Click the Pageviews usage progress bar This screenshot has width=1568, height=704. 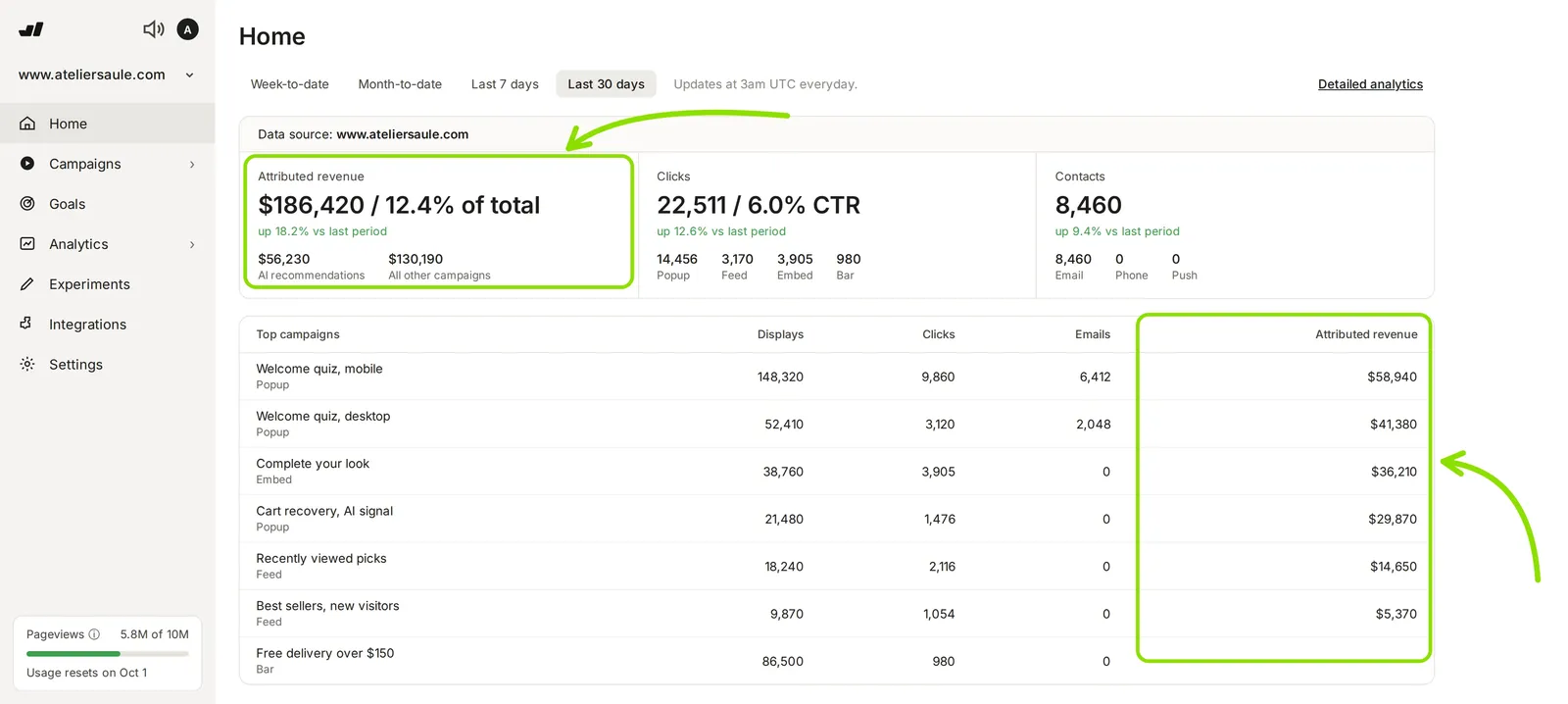(x=108, y=653)
